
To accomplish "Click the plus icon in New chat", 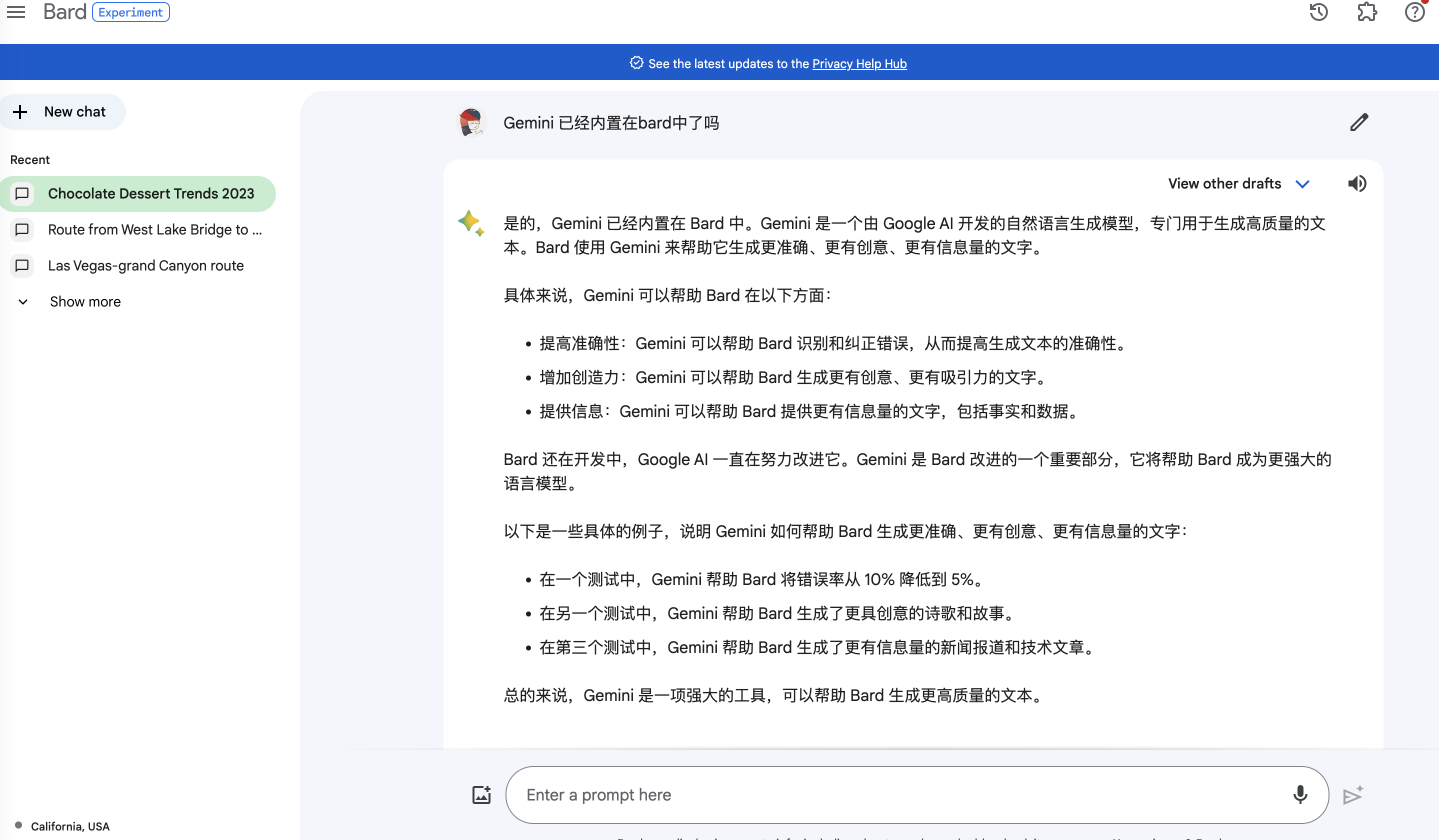I will pos(20,112).
